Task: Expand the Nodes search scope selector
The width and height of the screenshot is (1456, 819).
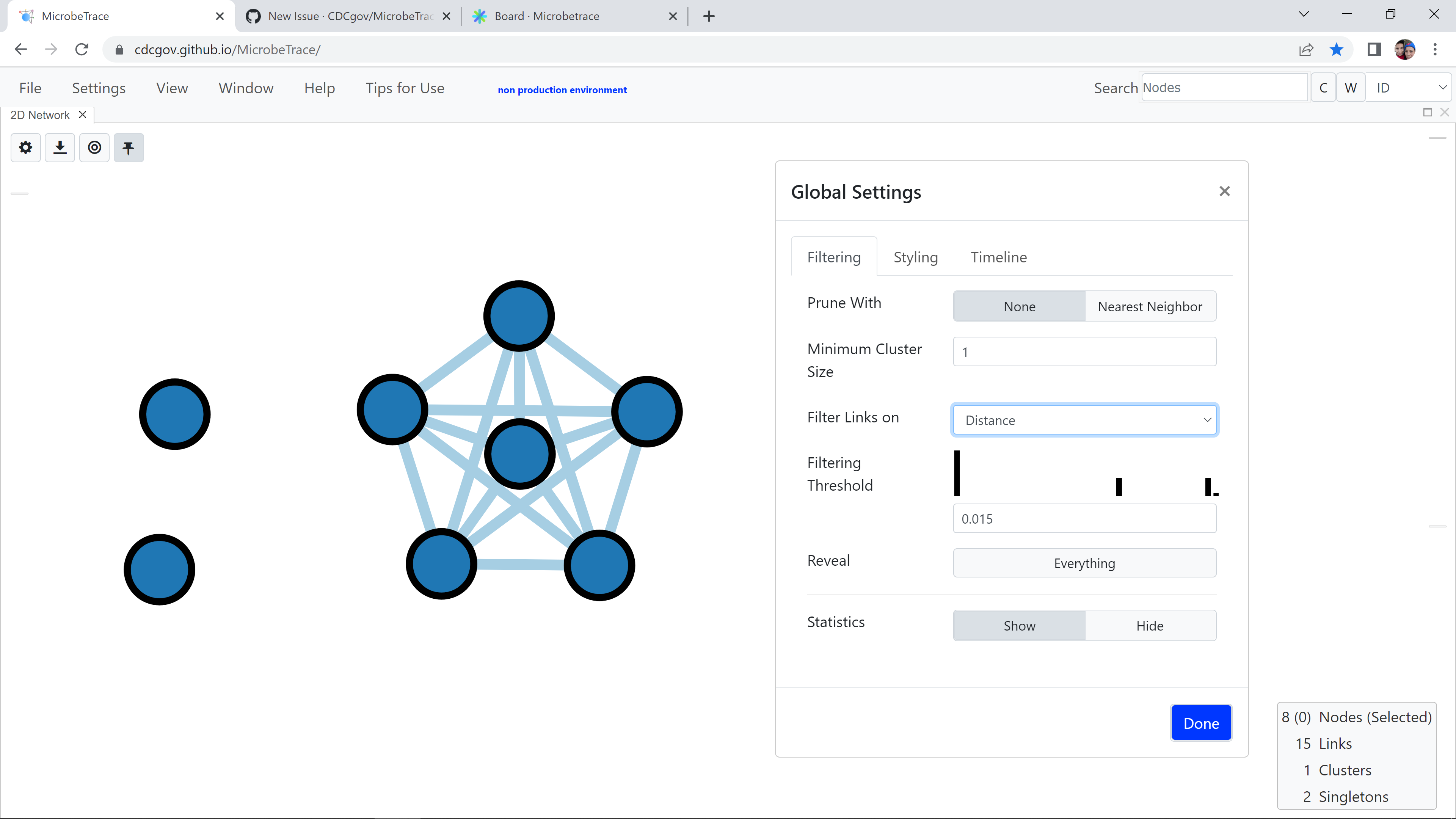Action: [1224, 87]
